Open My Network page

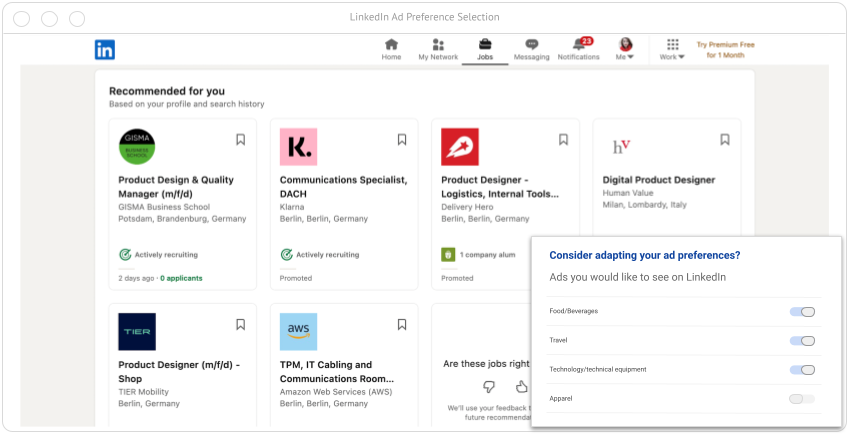[438, 50]
